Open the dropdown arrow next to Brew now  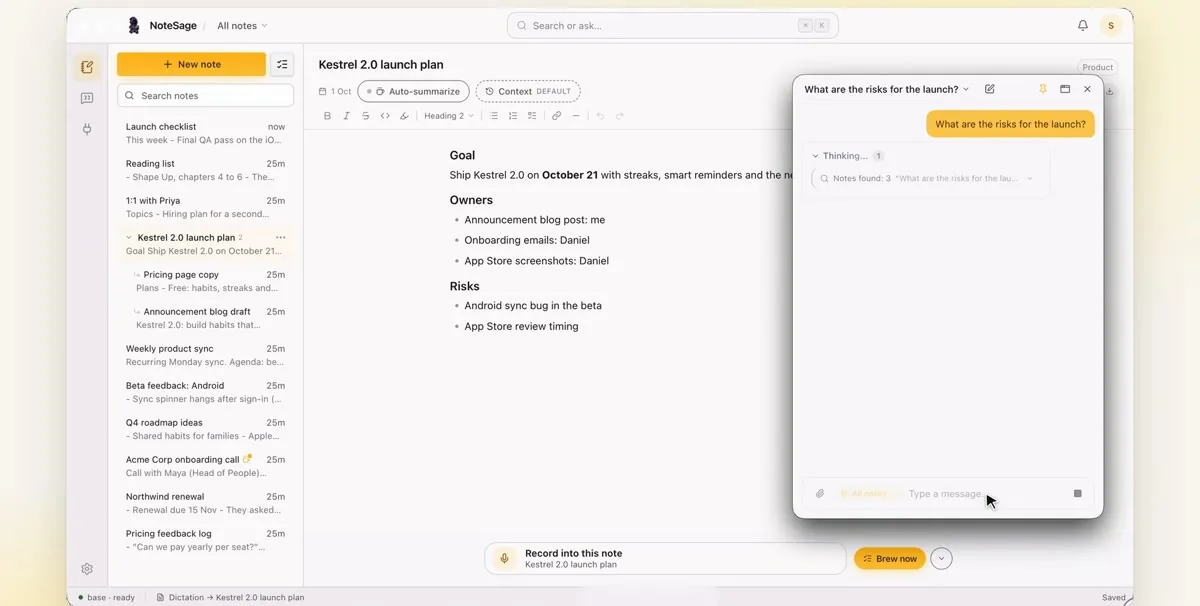[941, 558]
